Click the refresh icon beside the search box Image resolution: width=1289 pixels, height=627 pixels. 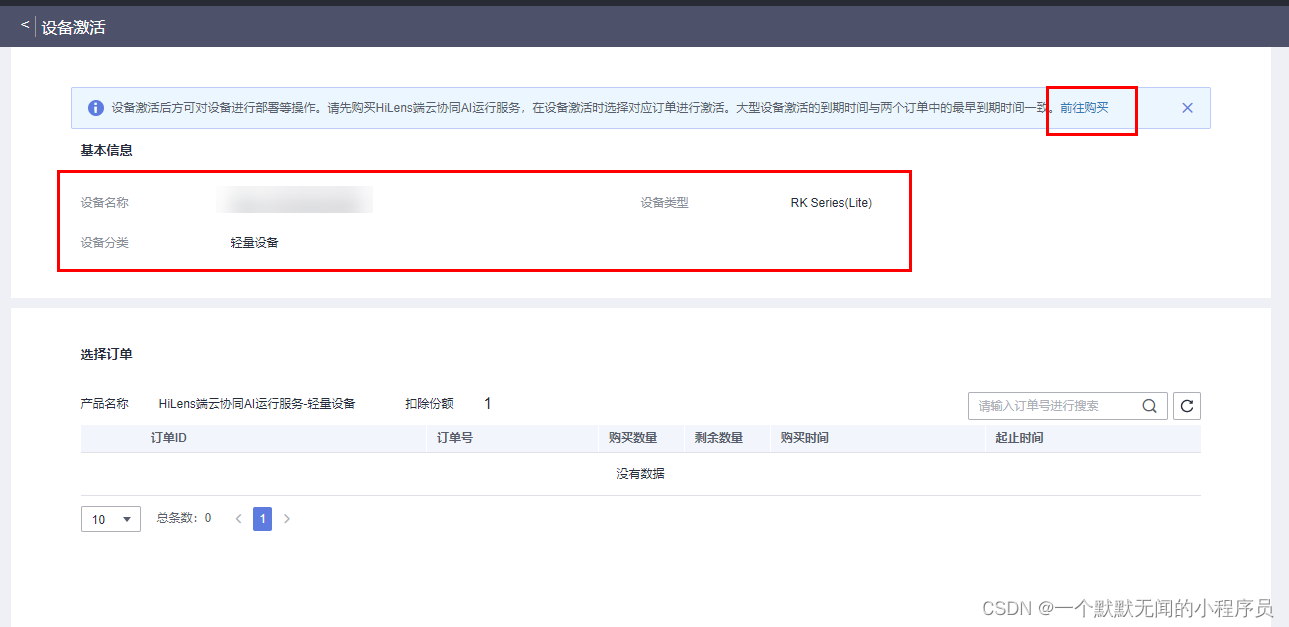tap(1187, 406)
